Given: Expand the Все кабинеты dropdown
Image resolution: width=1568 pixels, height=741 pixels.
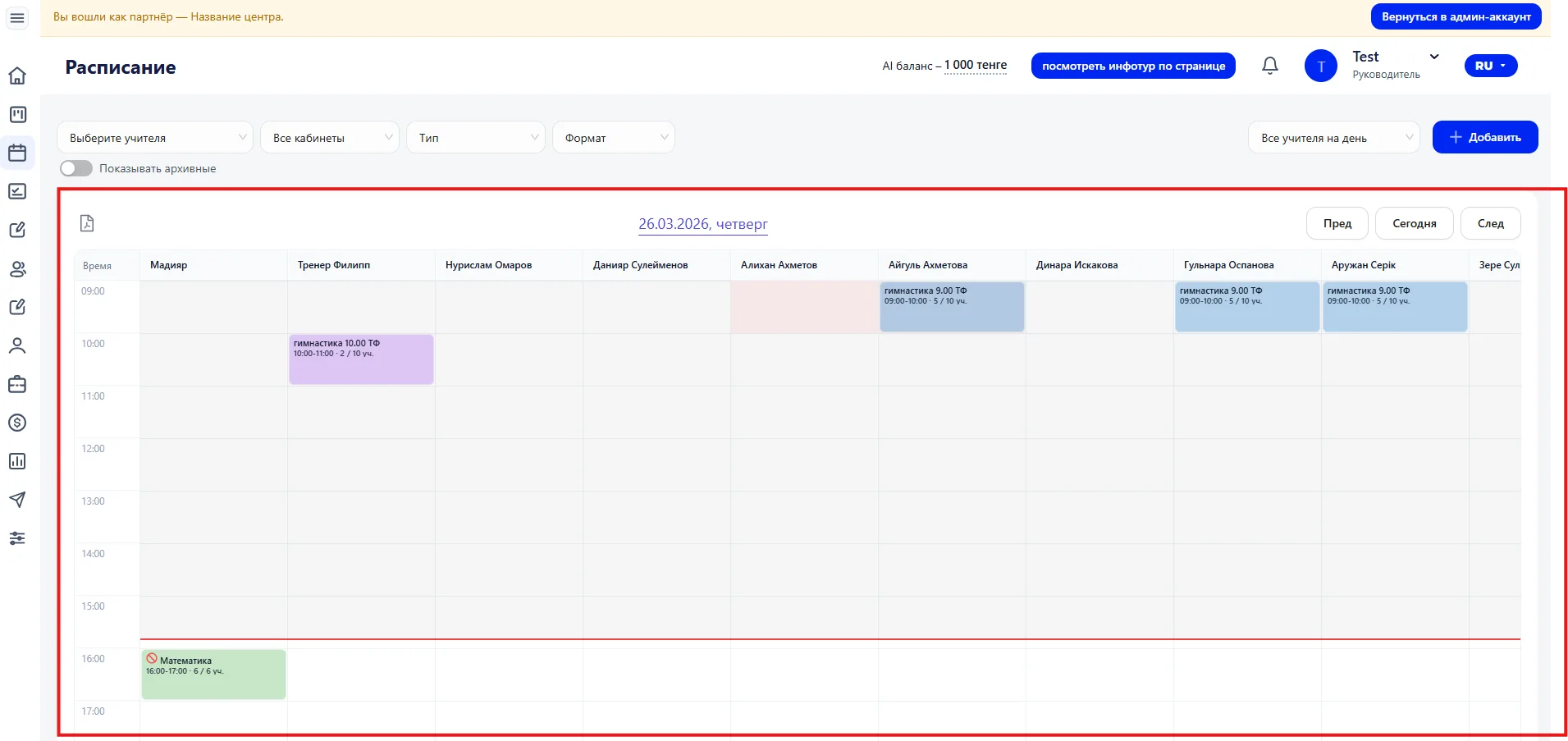Looking at the screenshot, I should coord(330,138).
